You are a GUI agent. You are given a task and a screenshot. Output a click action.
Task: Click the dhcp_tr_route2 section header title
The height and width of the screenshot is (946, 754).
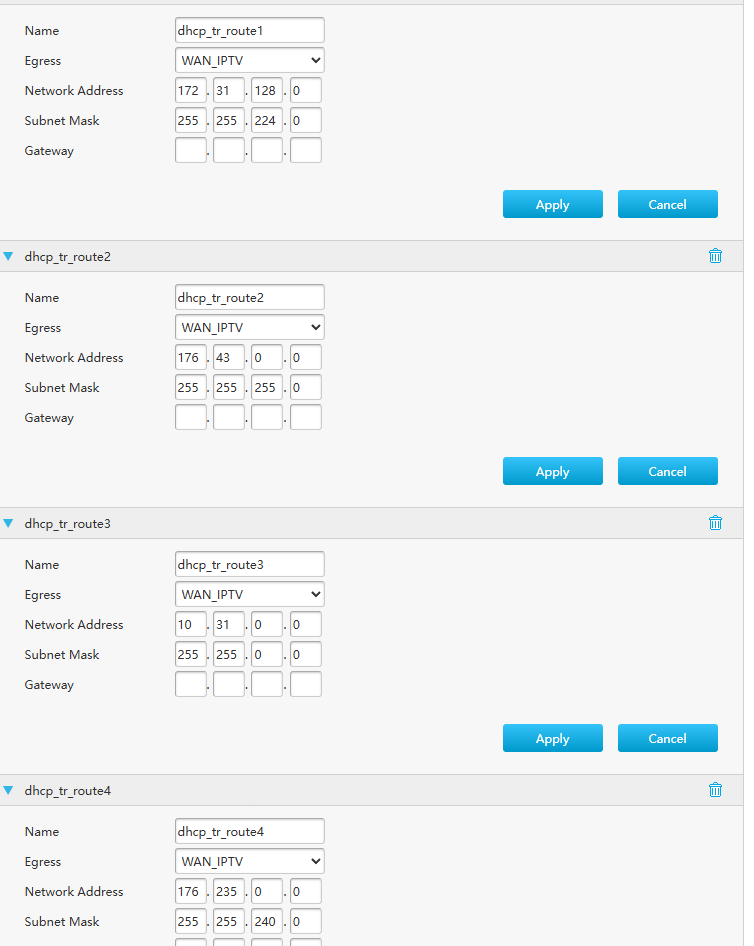point(68,256)
